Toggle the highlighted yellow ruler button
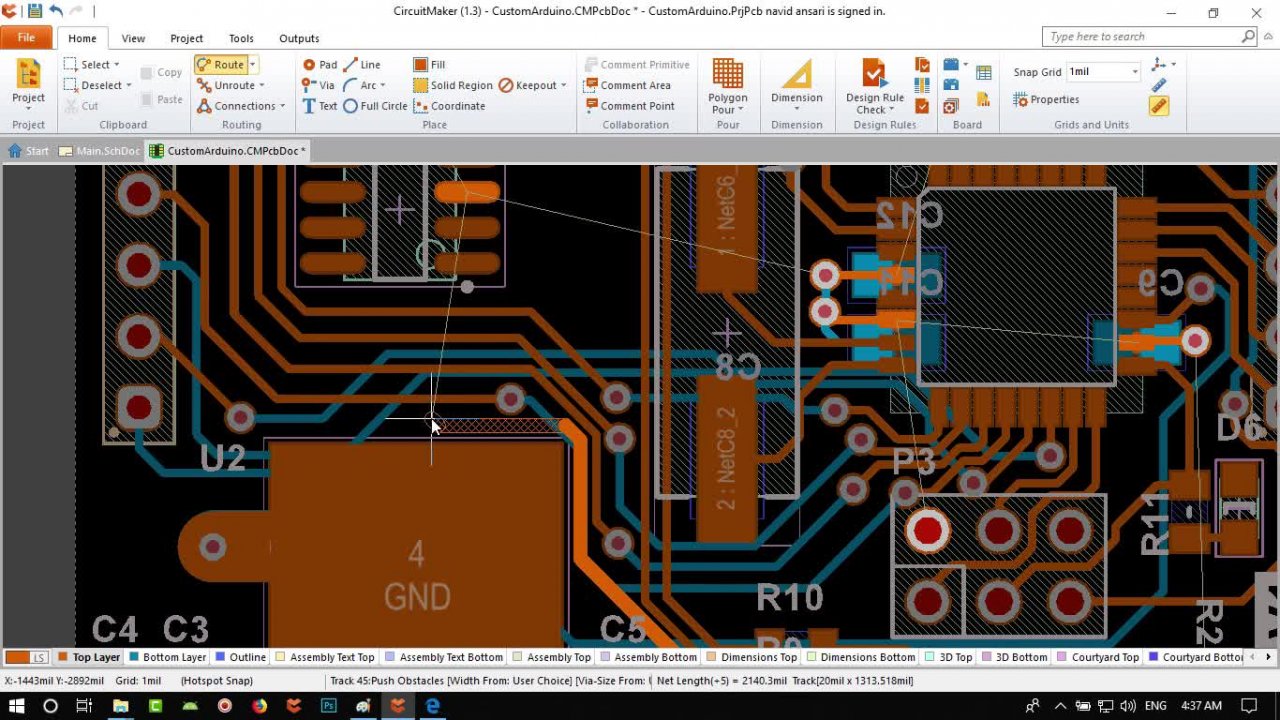The height and width of the screenshot is (720, 1280). (1159, 106)
